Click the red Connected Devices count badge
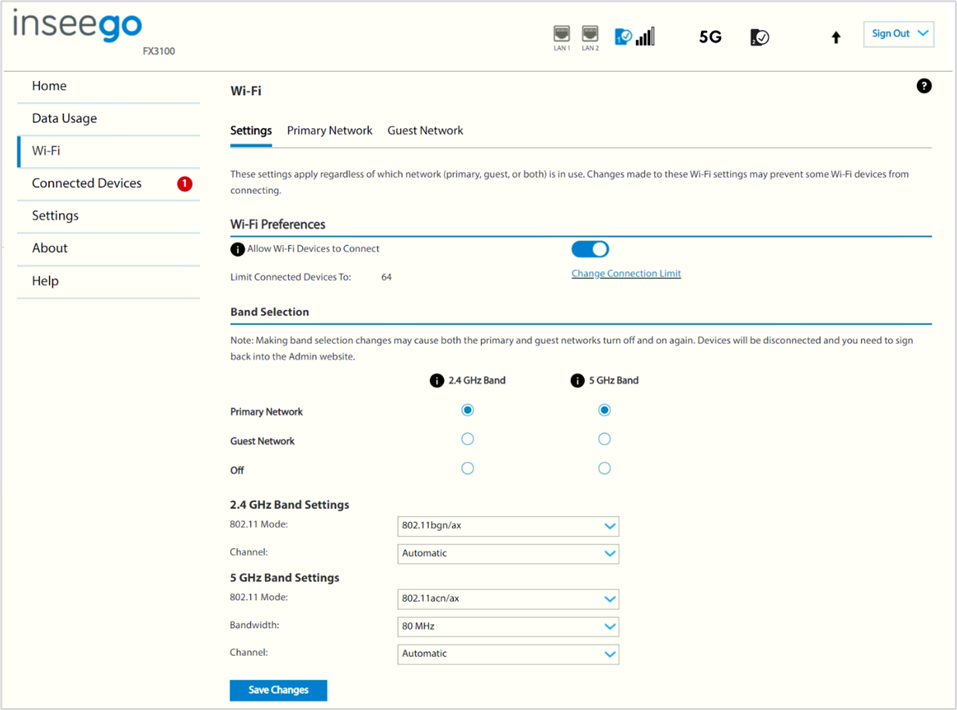This screenshot has width=957, height=710. [x=184, y=184]
